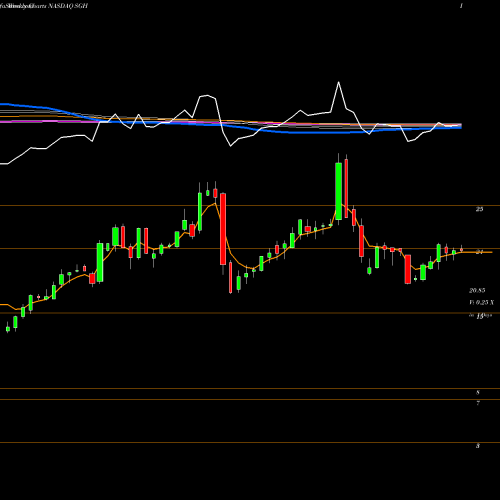Select the 20.85 closing price label

point(477,291)
